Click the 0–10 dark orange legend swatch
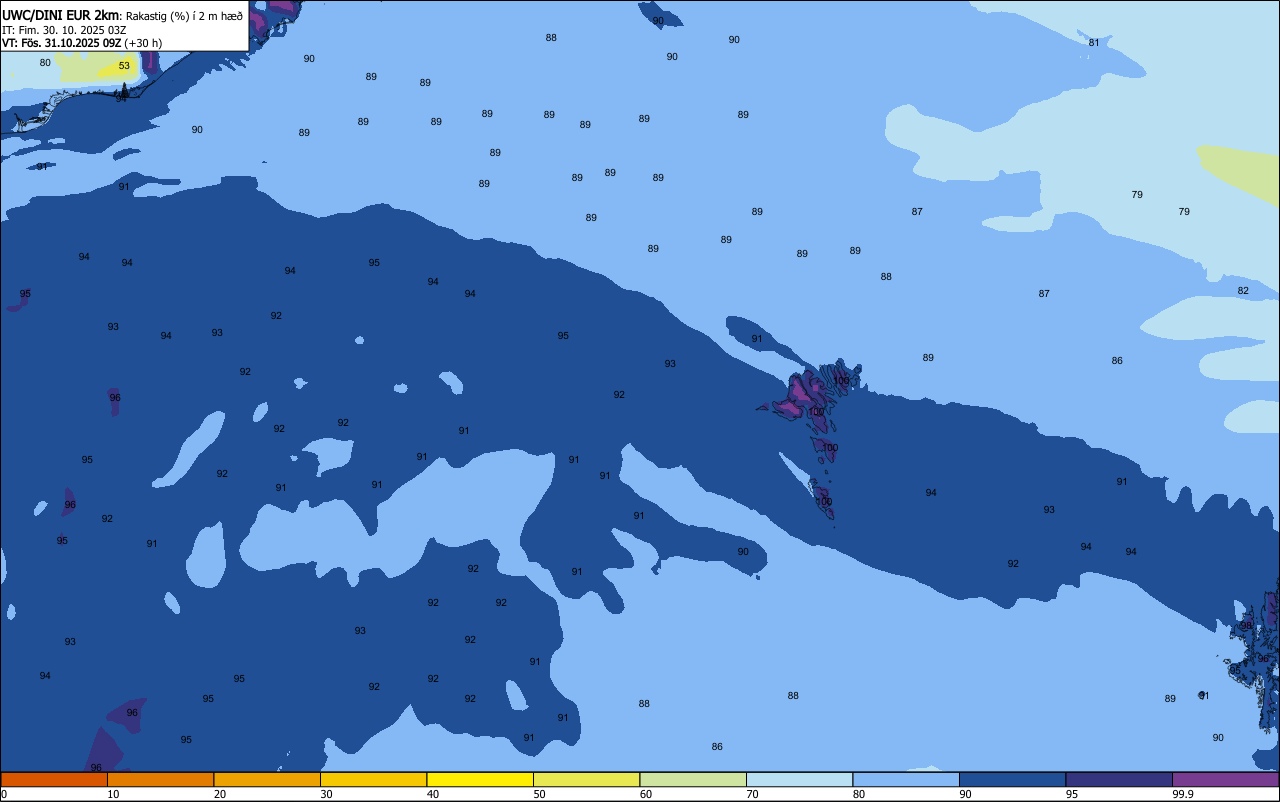Viewport: 1280px width, 802px height. tap(54, 779)
